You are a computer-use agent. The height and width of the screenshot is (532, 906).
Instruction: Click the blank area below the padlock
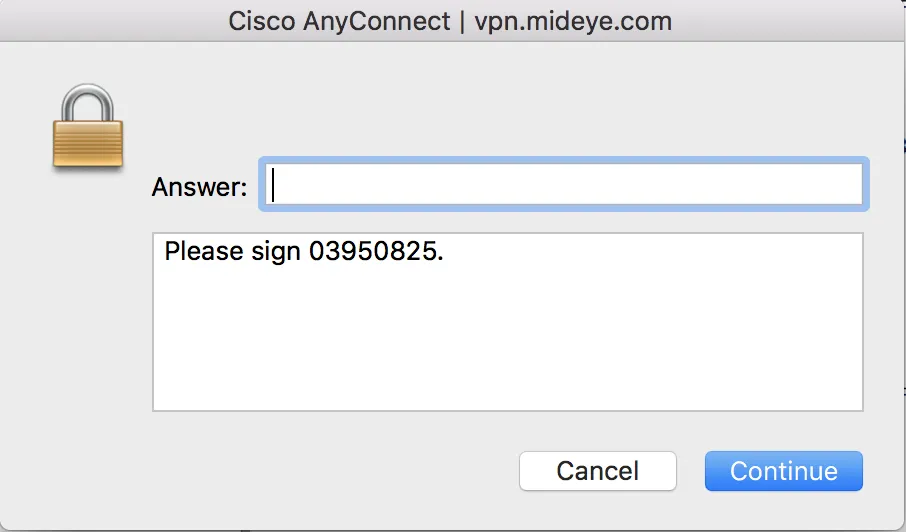(x=87, y=300)
